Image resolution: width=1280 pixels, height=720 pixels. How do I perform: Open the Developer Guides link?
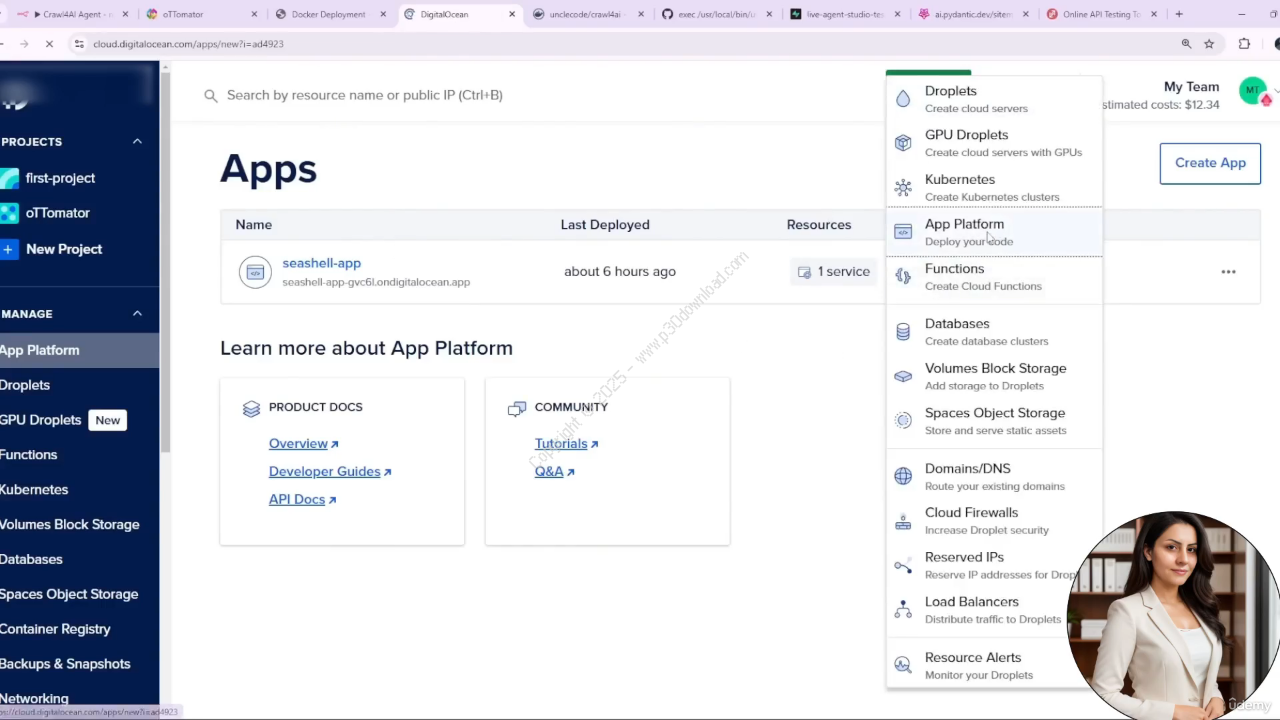coord(330,472)
